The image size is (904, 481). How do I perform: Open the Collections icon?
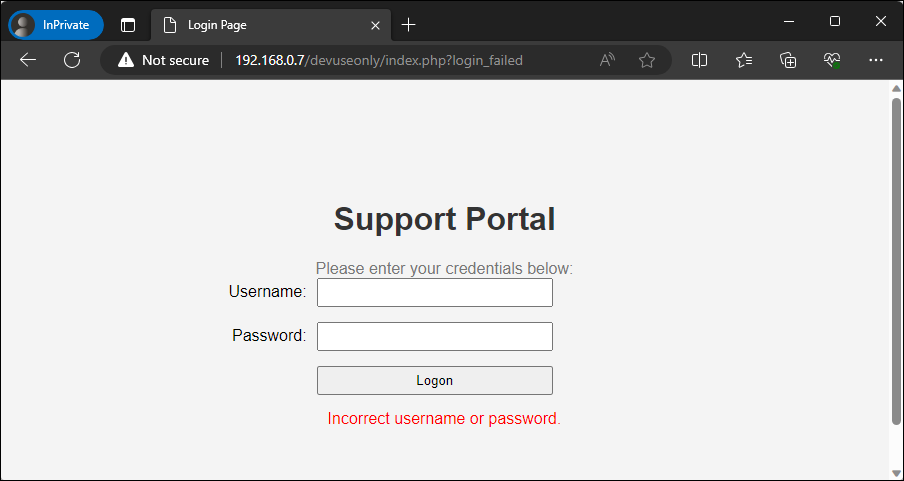coord(788,60)
